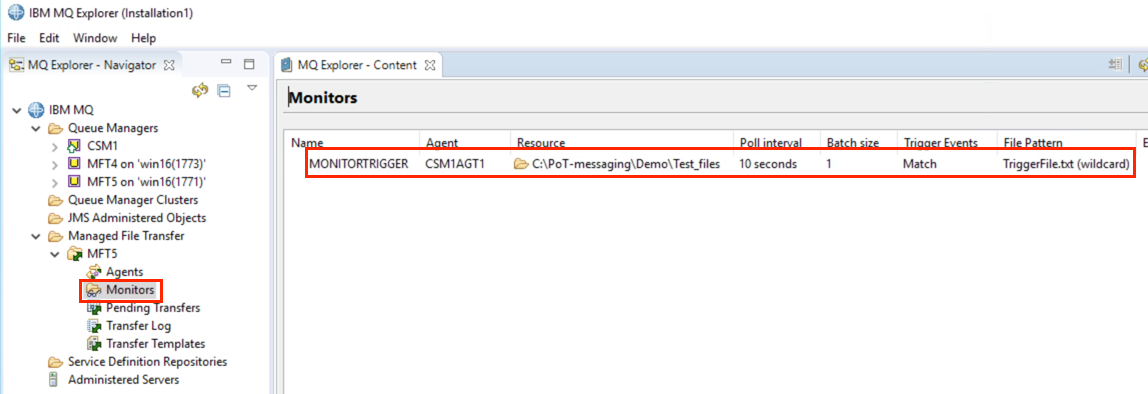Click the refresh icon in Content toolbar
Viewport: 1148px width, 394px height.
point(1143,65)
